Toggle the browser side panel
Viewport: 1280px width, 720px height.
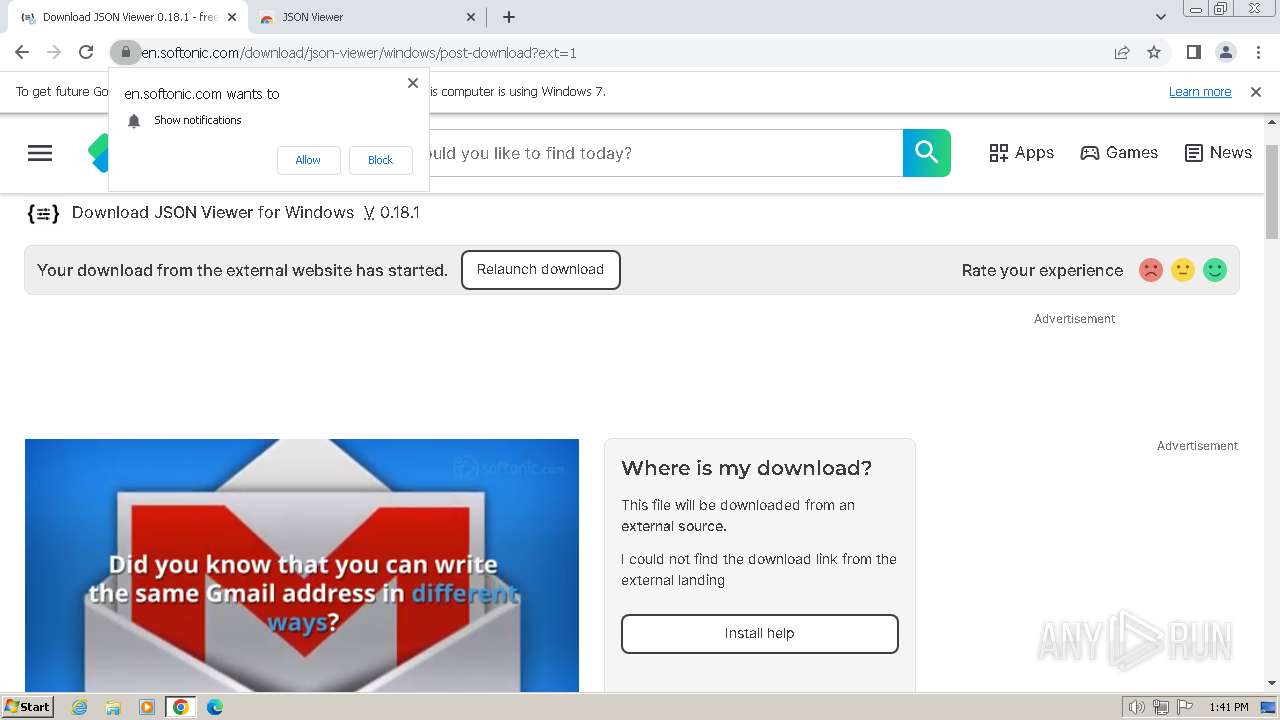pyautogui.click(x=1193, y=52)
